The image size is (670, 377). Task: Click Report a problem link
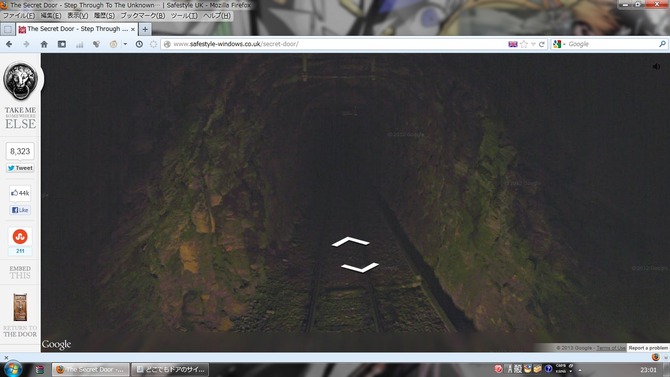(648, 348)
